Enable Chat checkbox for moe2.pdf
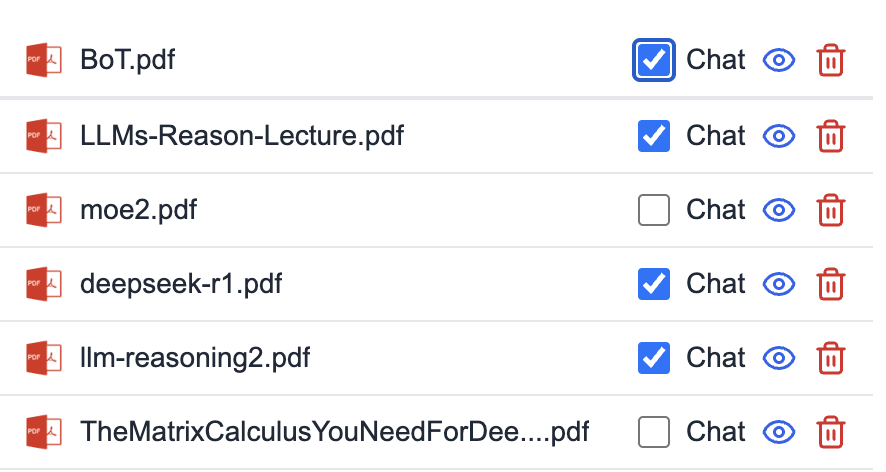 pos(654,210)
